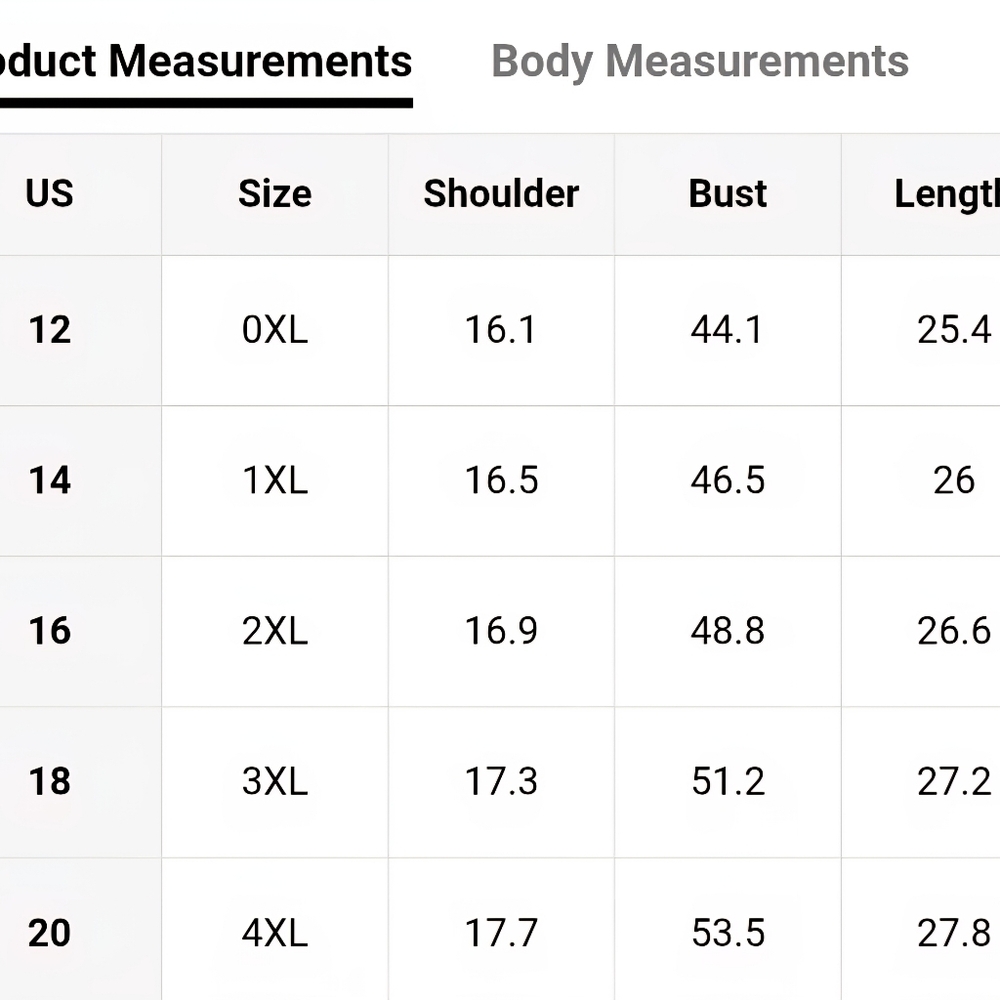Click the Length column header

[947, 195]
